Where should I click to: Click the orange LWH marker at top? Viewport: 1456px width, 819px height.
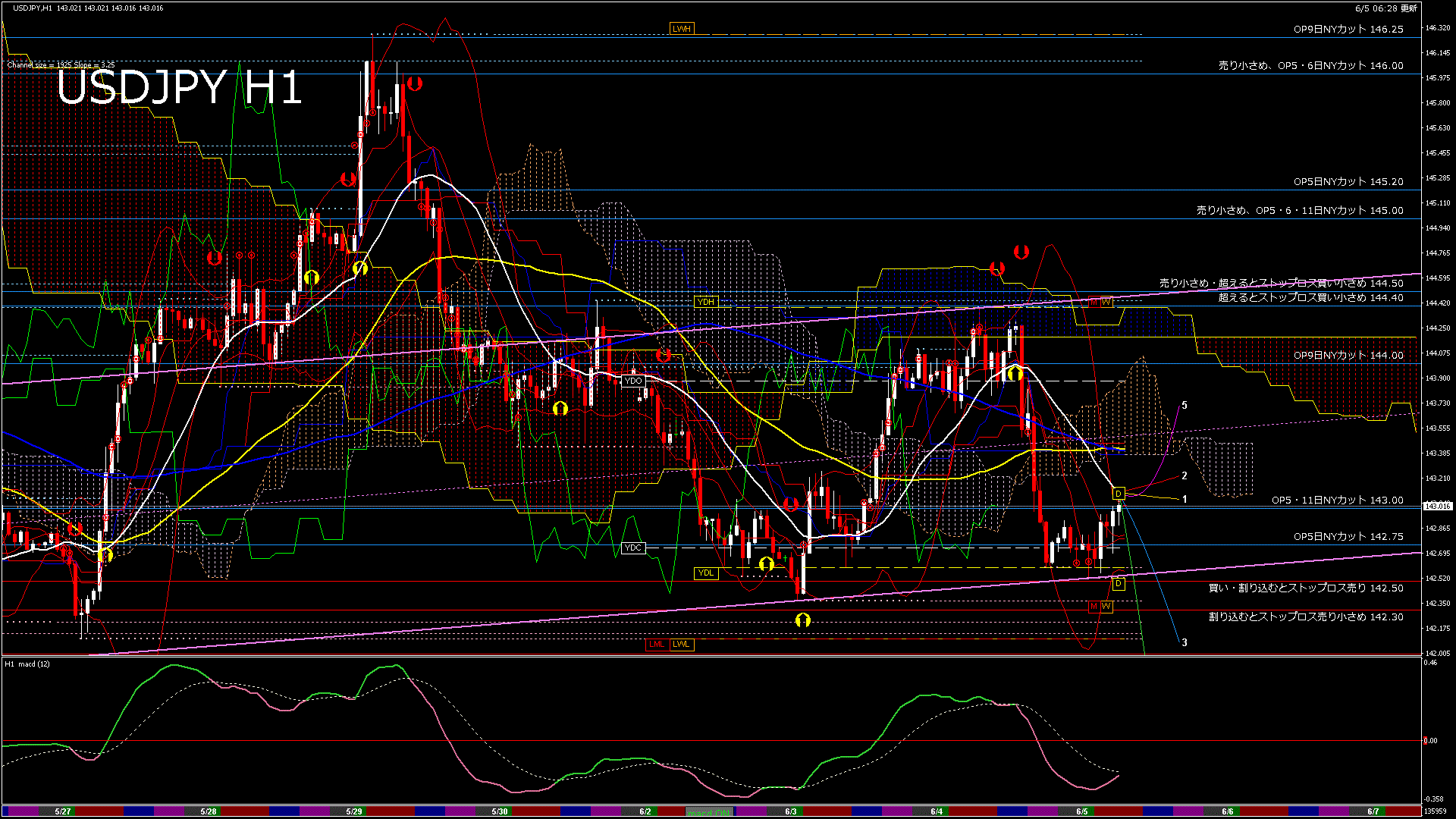pos(682,29)
